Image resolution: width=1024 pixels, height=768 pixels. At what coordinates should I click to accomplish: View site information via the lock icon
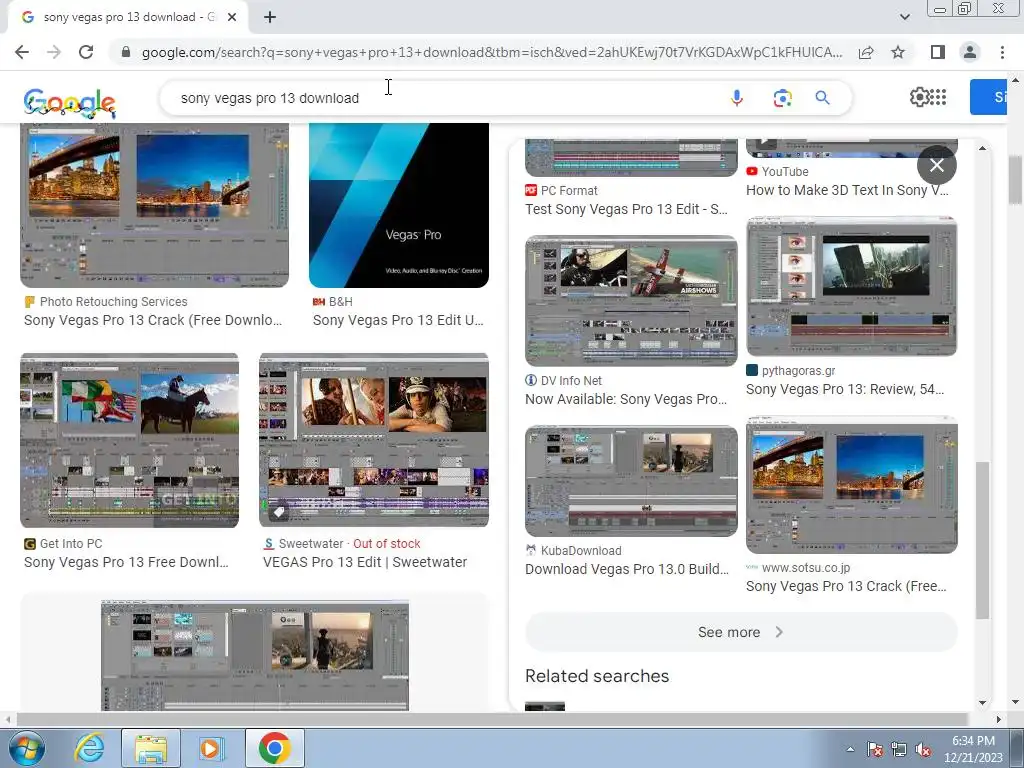(x=126, y=52)
